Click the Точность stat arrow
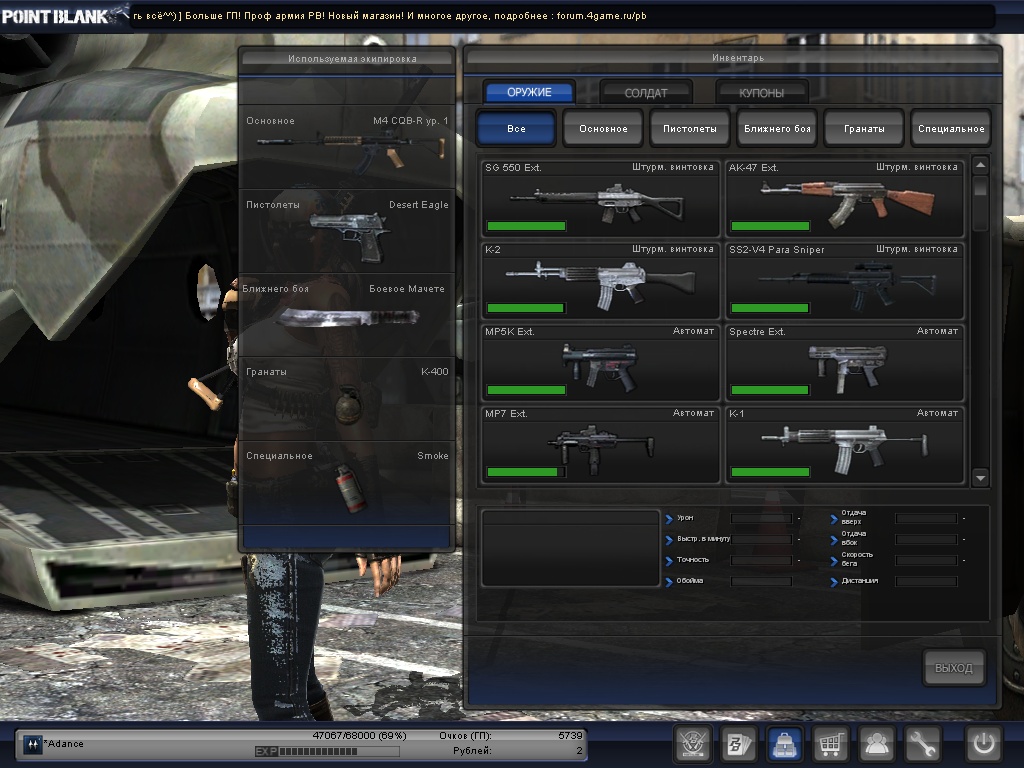The width and height of the screenshot is (1024, 768). 669,561
